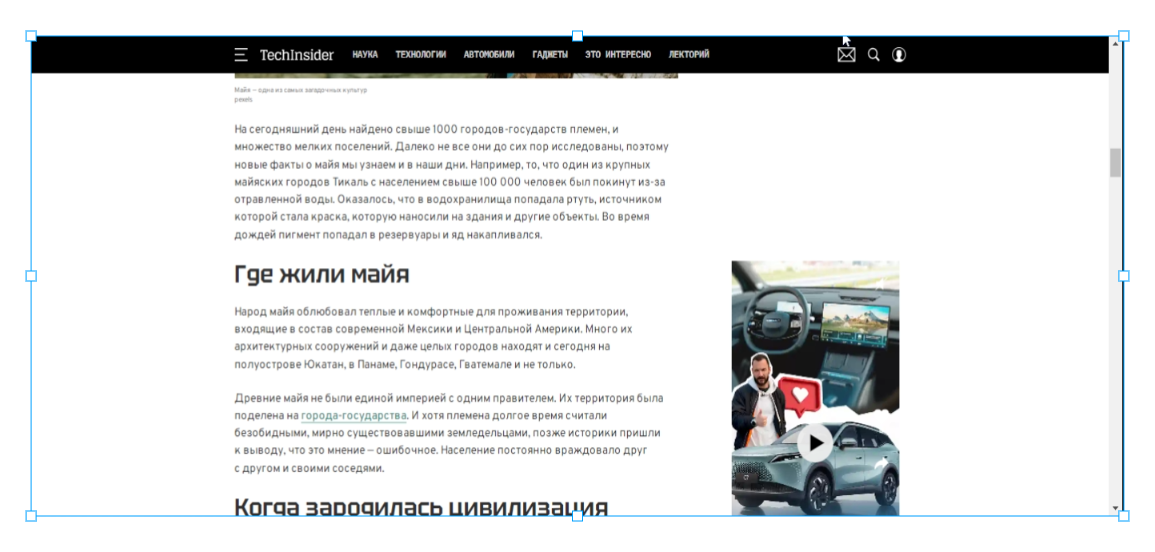Viewport: 1155px width, 552px height.
Task: Click the pexels photo credit text
Action: pos(243,99)
